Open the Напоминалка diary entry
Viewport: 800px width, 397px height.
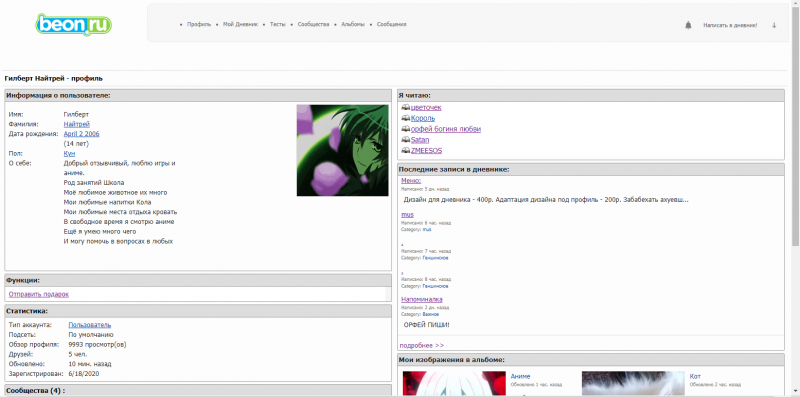click(x=422, y=299)
